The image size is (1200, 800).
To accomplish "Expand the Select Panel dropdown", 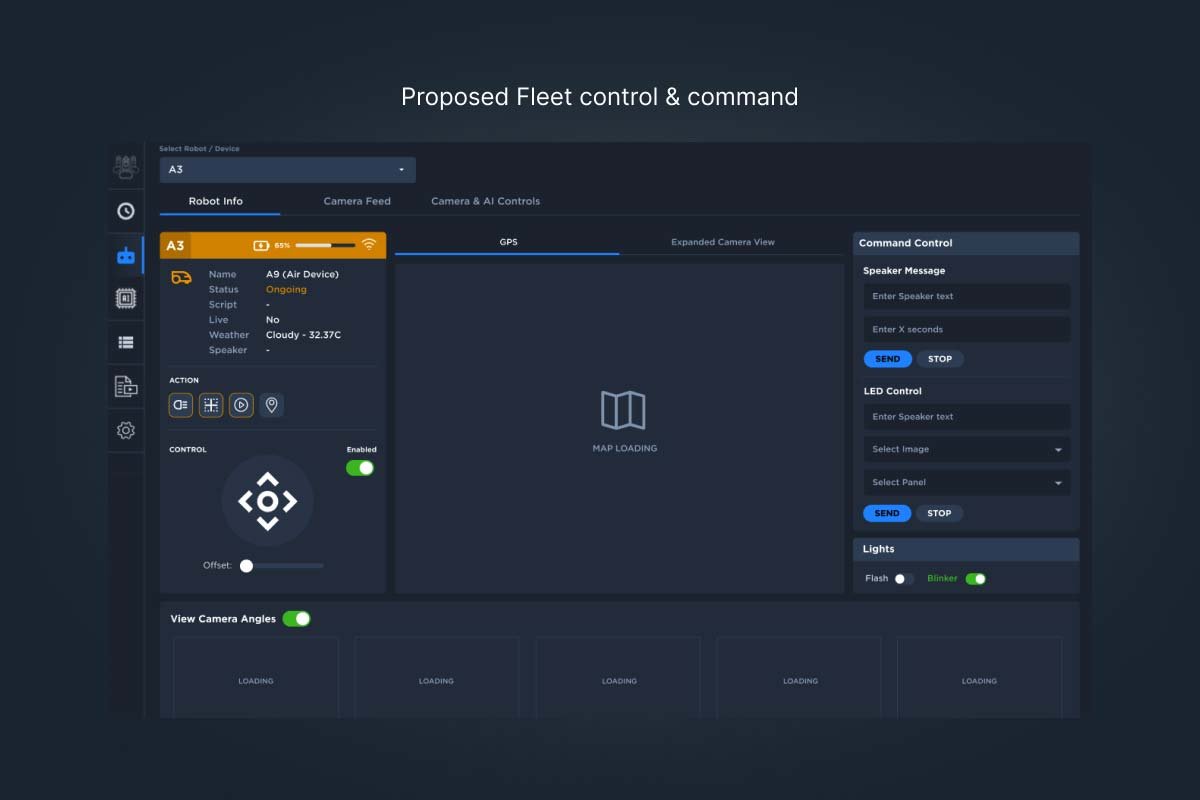I will (966, 483).
